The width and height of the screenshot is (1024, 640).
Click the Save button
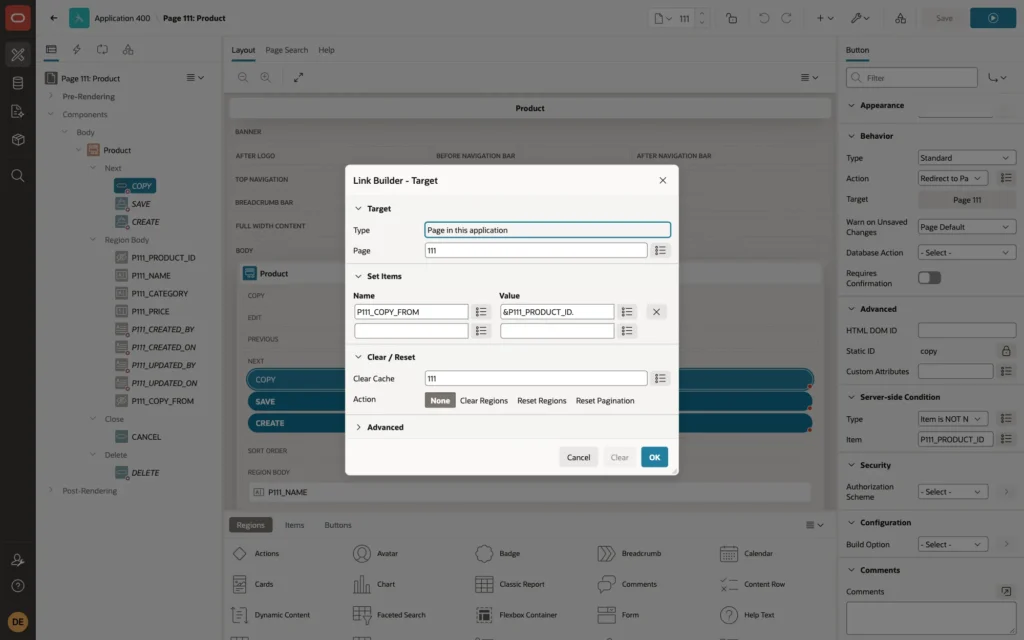point(944,18)
